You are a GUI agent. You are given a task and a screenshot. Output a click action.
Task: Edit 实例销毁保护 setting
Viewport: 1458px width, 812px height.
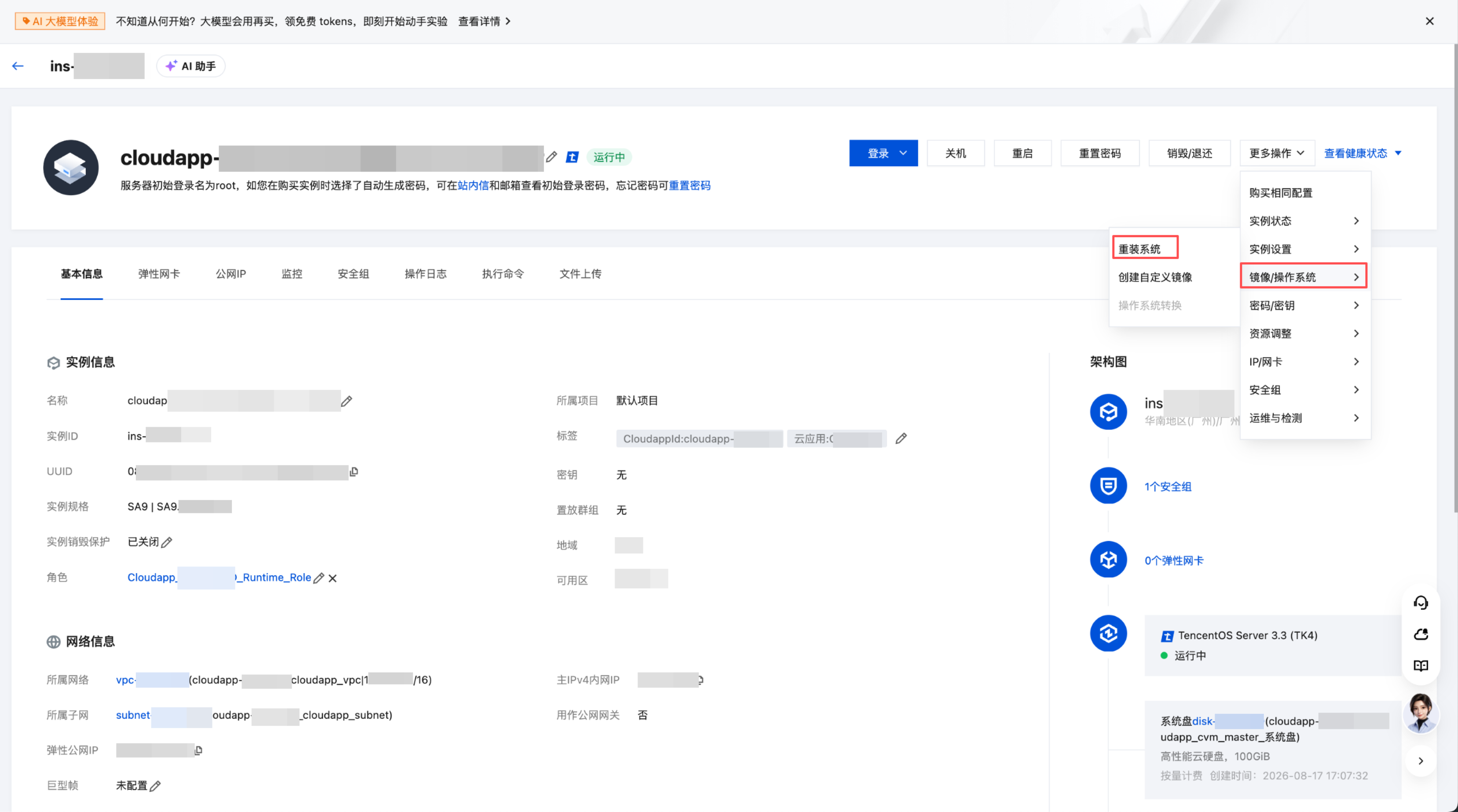[x=166, y=542]
